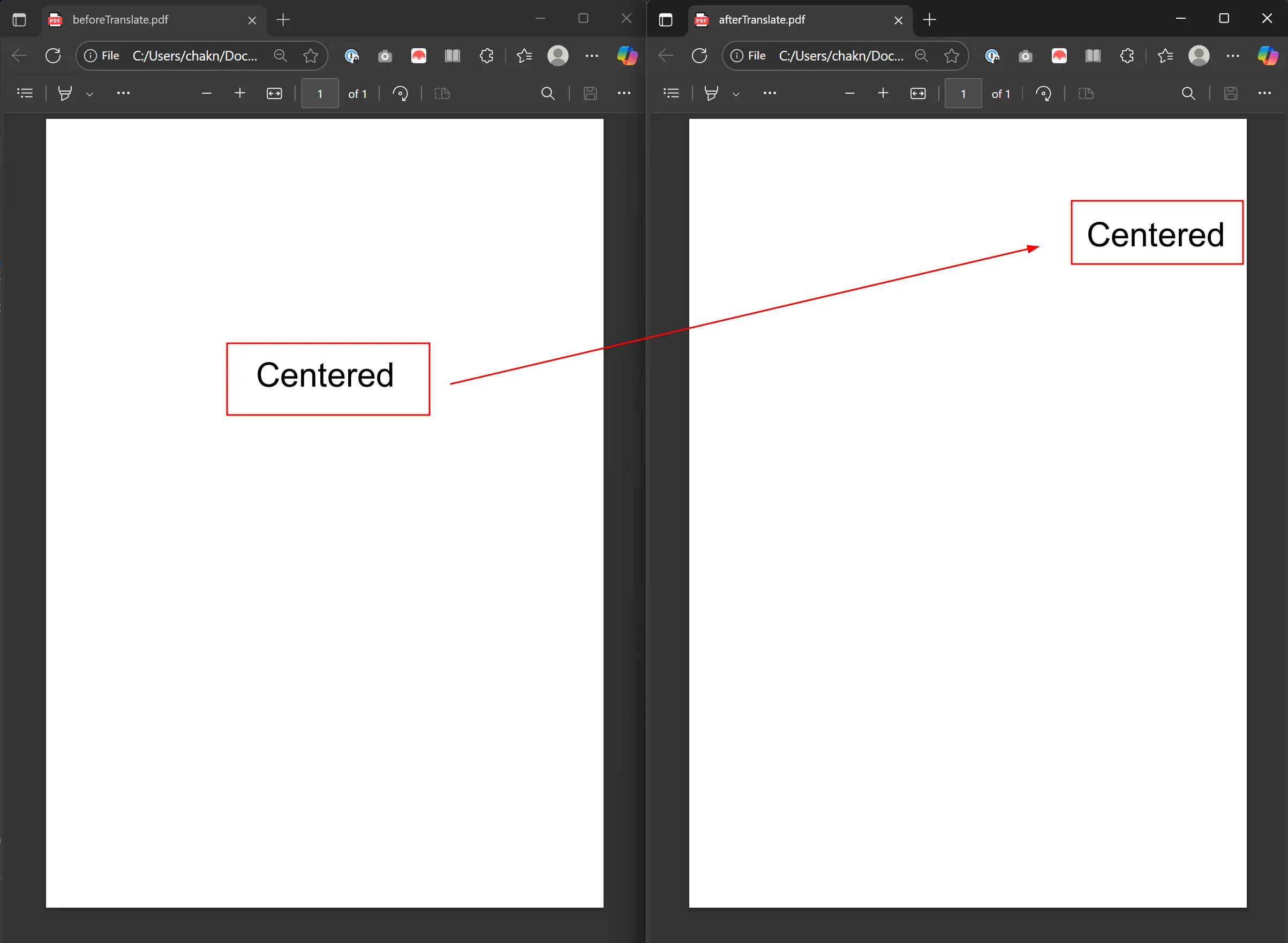Zoom in on afterTranslate.pdf

[883, 93]
